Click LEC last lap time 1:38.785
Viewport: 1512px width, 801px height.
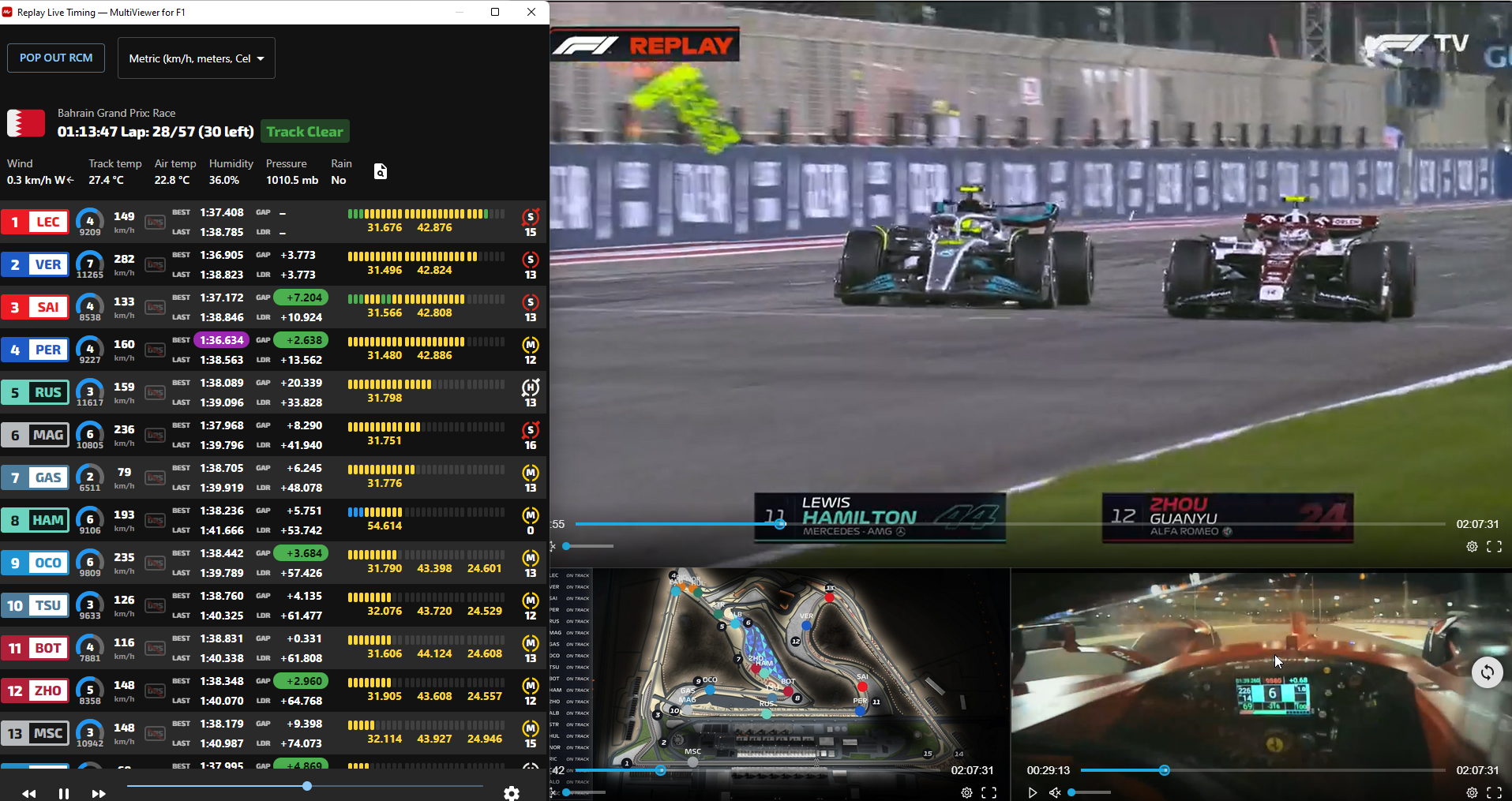pos(222,232)
